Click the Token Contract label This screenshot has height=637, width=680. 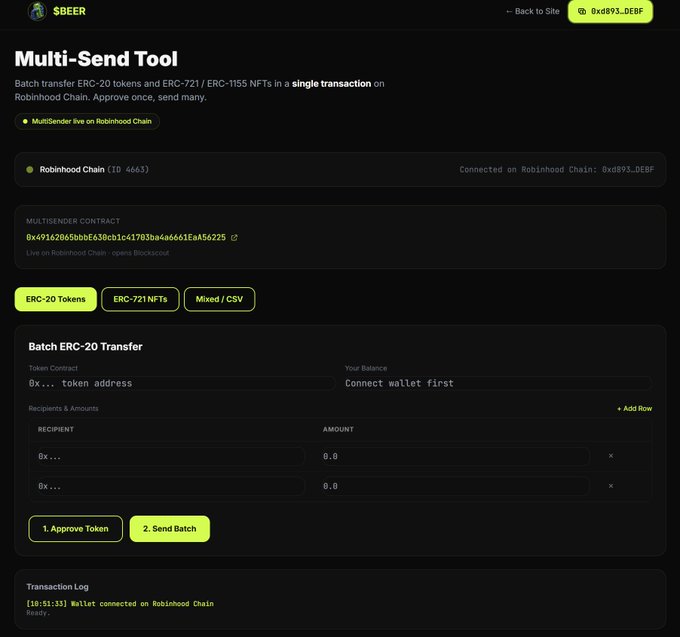click(x=53, y=368)
